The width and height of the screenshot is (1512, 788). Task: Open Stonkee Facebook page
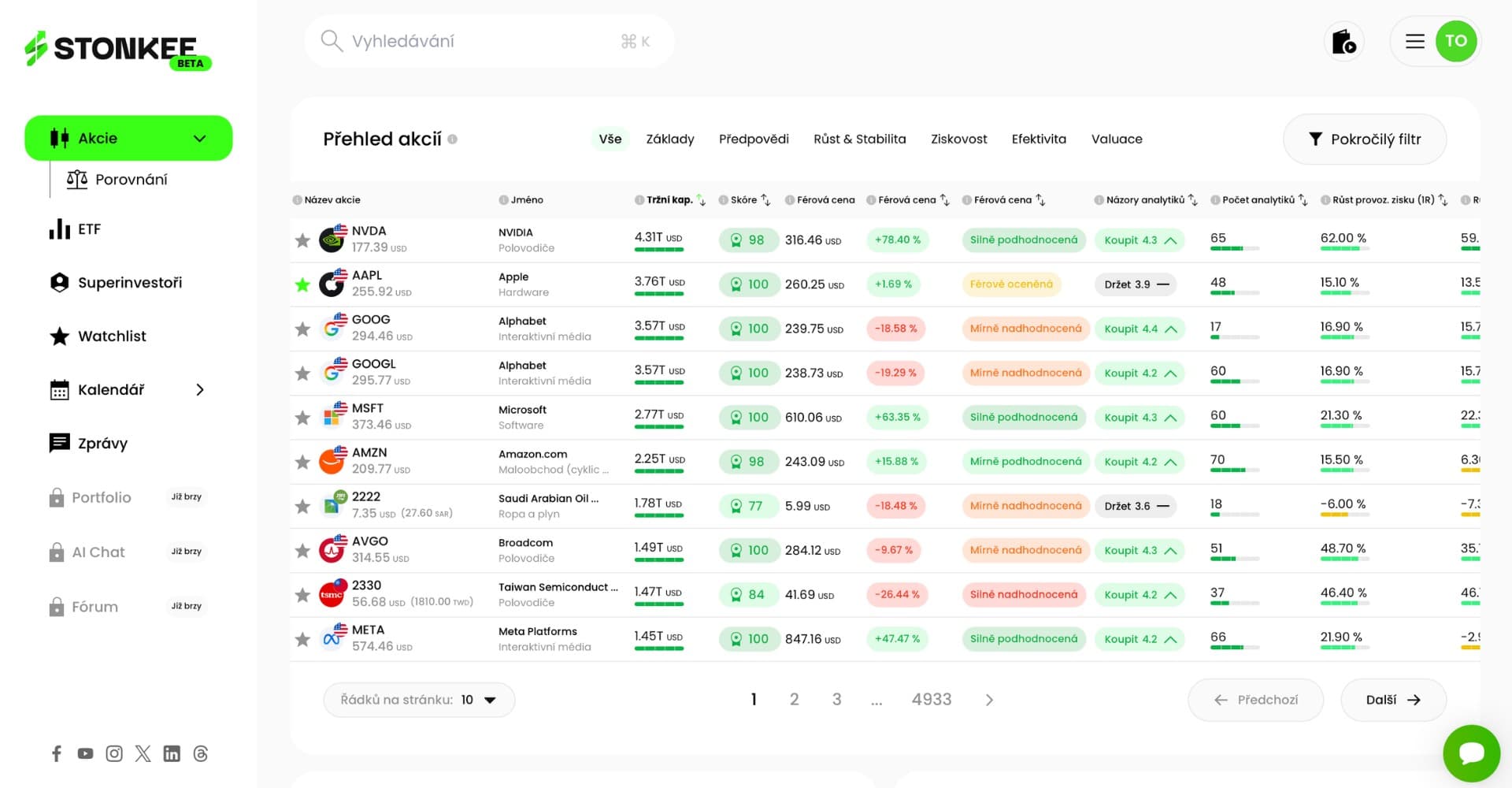point(57,754)
